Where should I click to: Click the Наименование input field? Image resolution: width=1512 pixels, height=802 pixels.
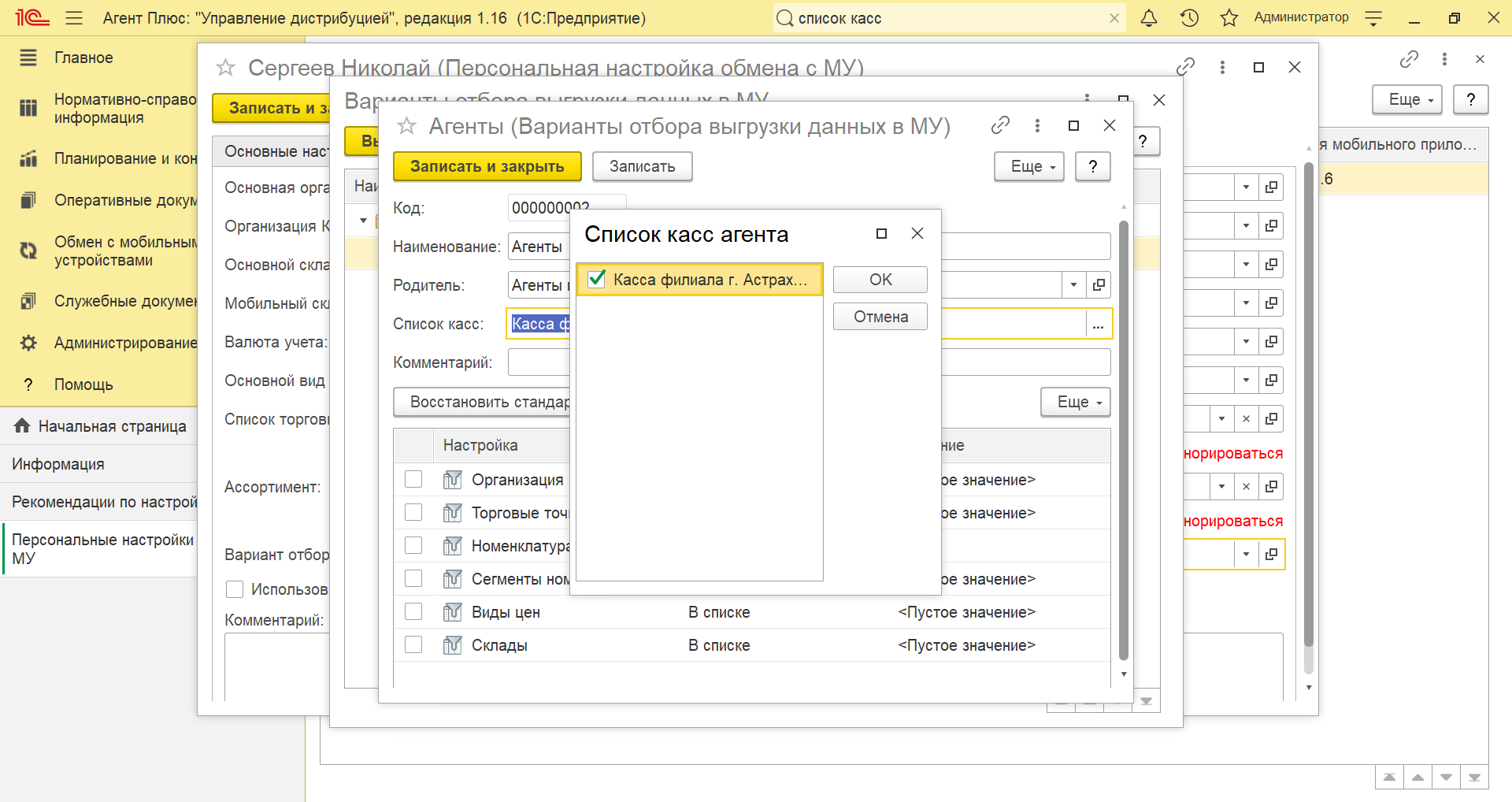pos(810,247)
